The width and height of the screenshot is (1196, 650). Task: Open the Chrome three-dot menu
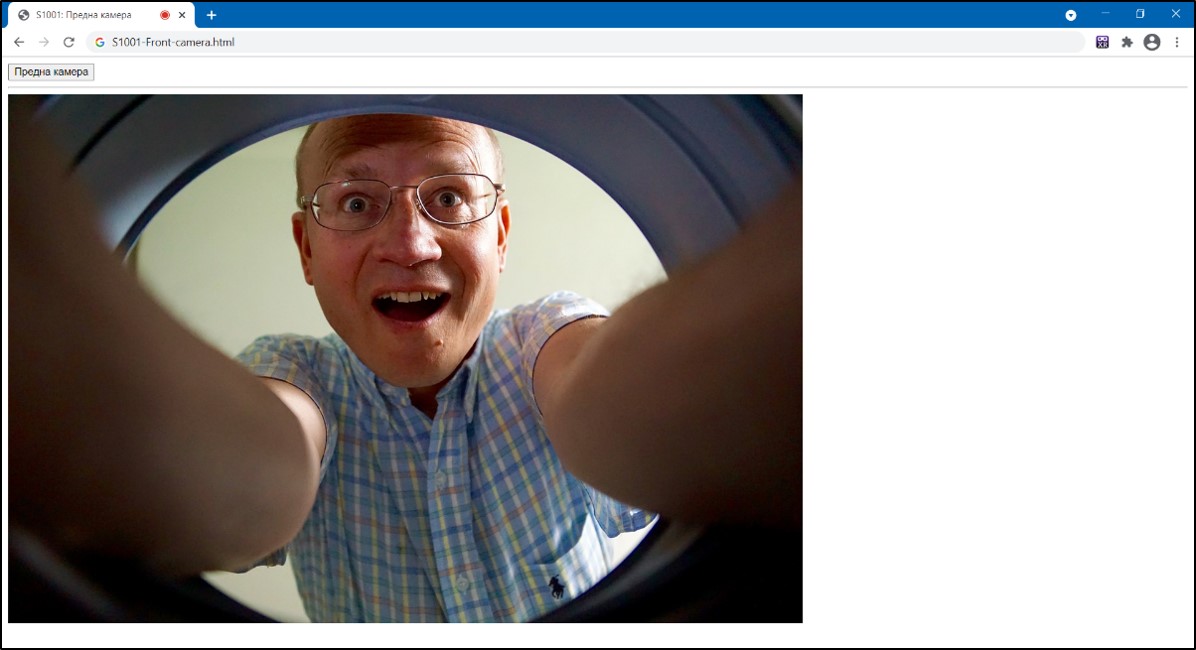tap(1177, 42)
